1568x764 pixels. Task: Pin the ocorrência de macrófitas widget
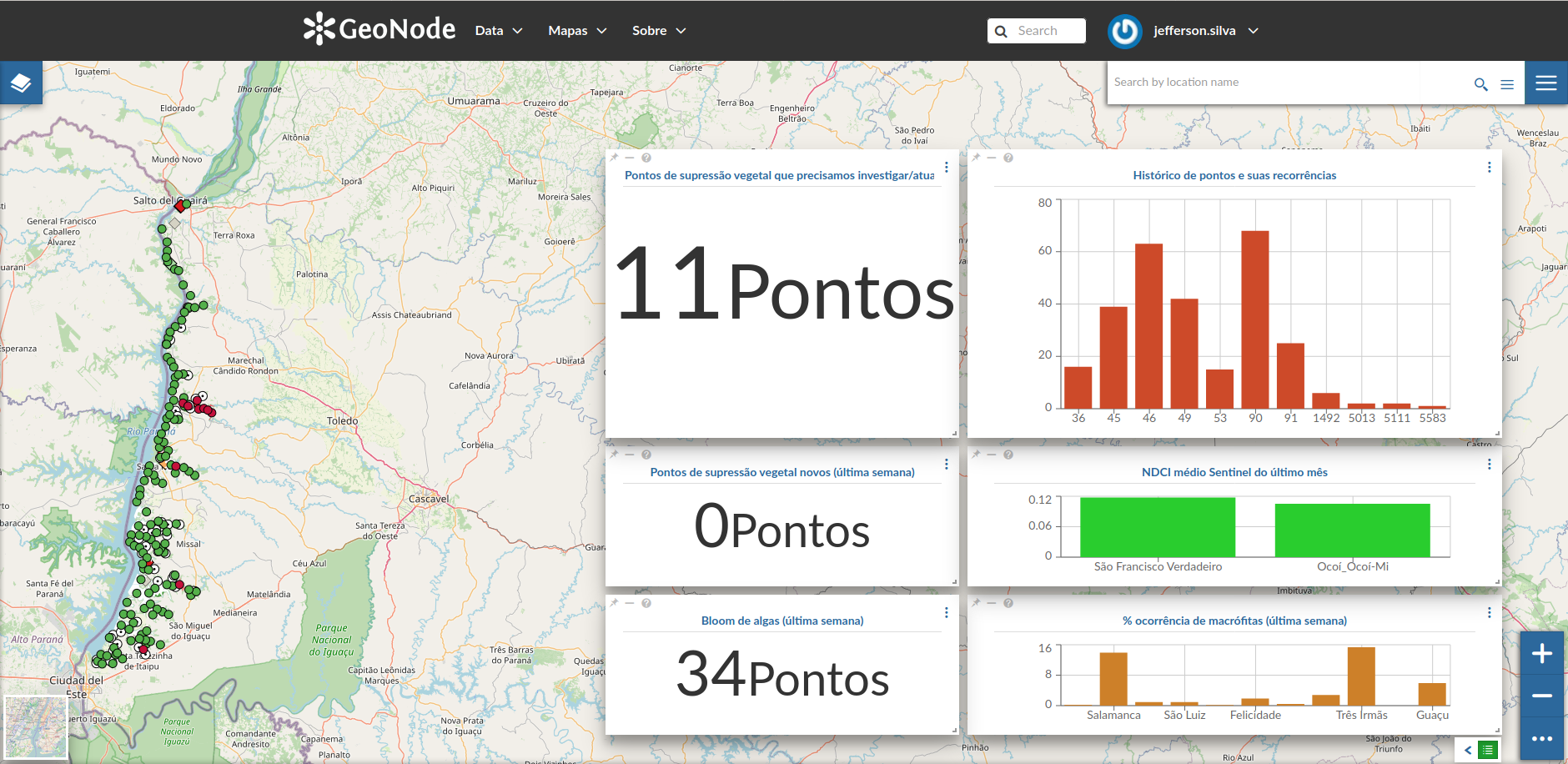coord(977,603)
